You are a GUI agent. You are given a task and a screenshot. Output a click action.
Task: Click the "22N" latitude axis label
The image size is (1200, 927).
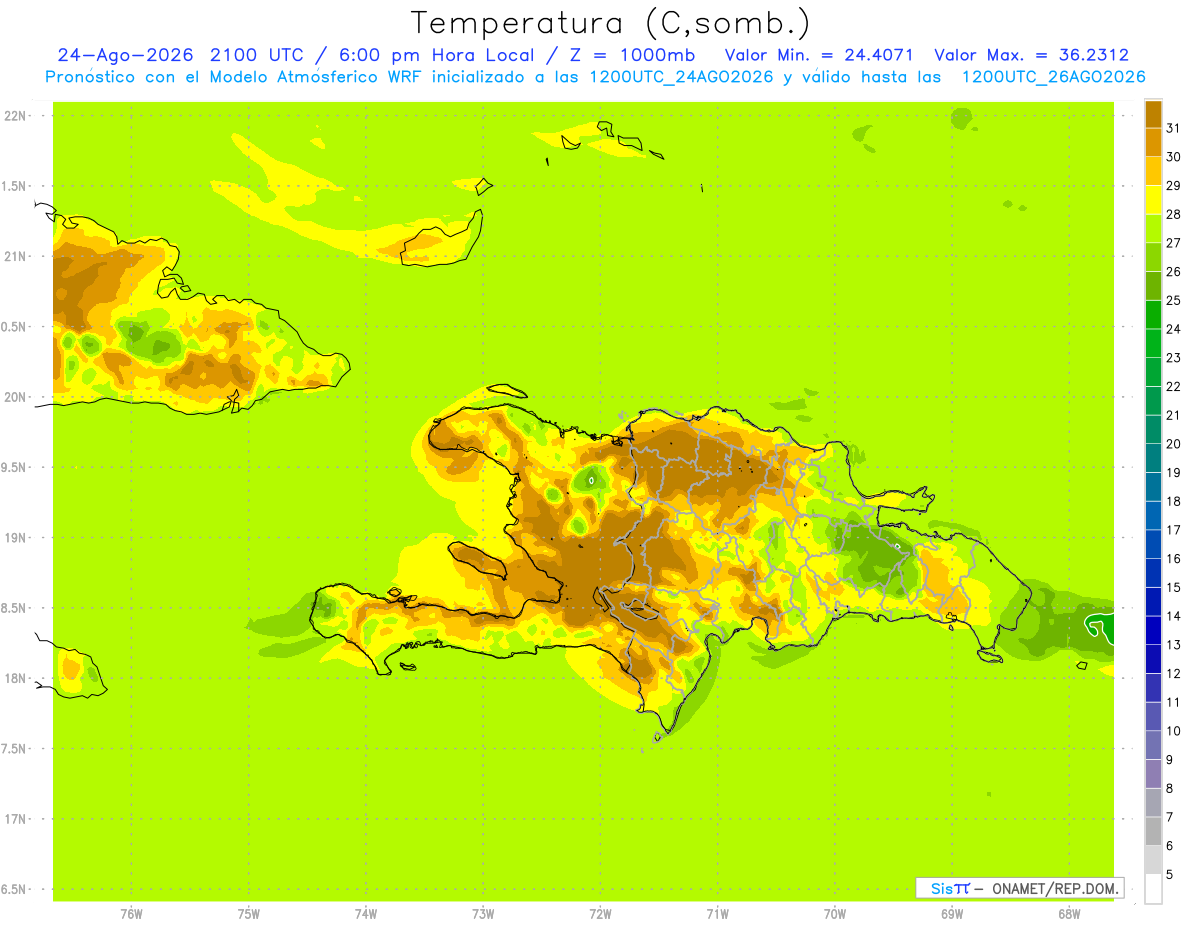click(17, 116)
